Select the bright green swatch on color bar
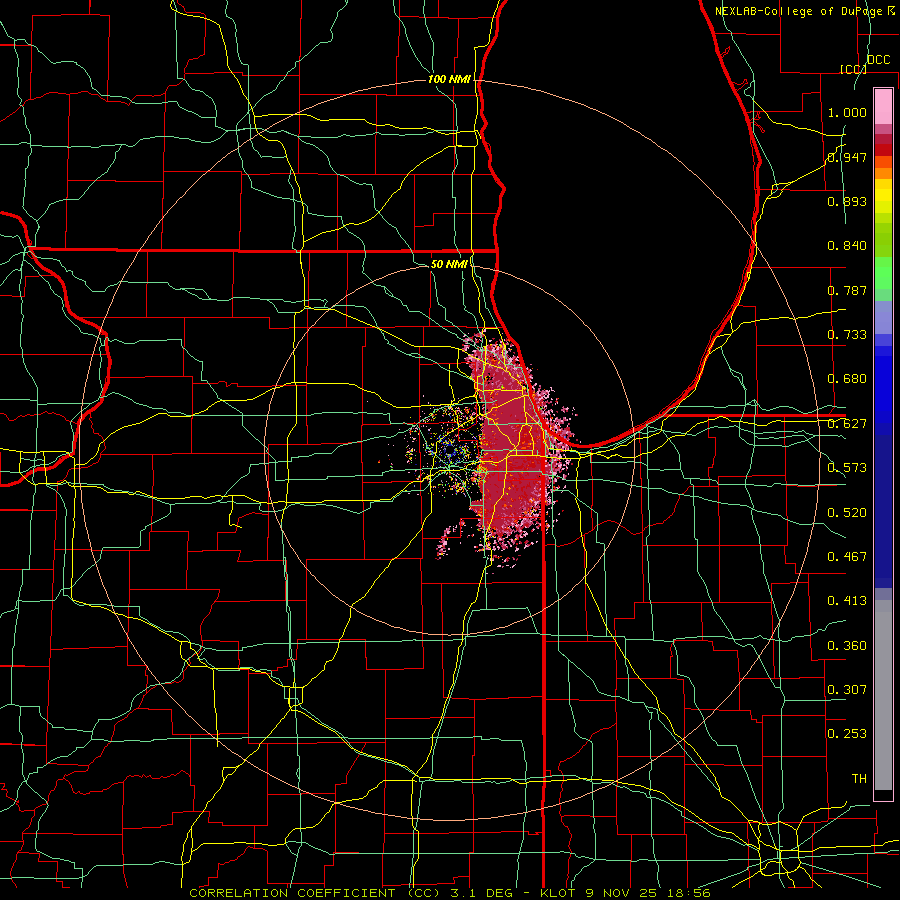 click(883, 273)
